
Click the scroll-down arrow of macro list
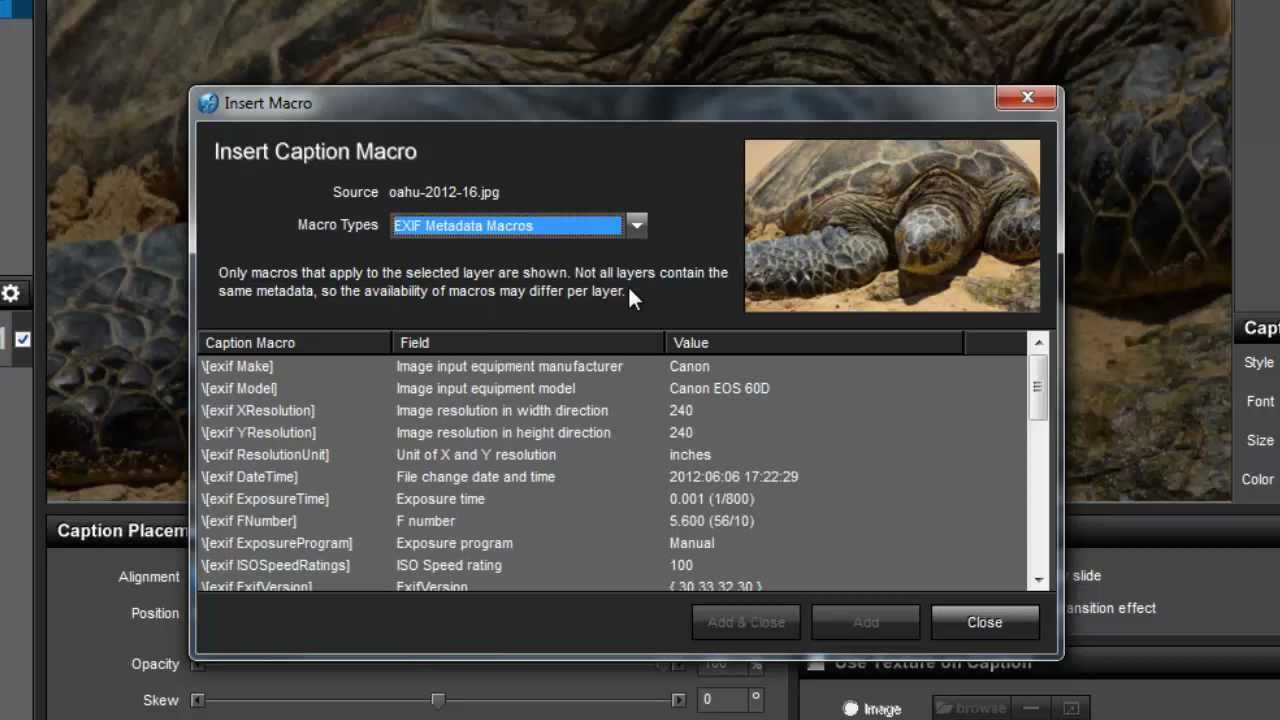[1039, 580]
